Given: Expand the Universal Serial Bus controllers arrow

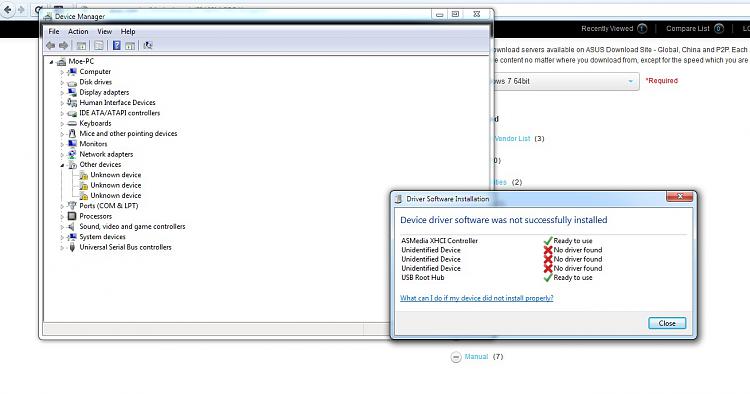Looking at the screenshot, I should coord(62,248).
